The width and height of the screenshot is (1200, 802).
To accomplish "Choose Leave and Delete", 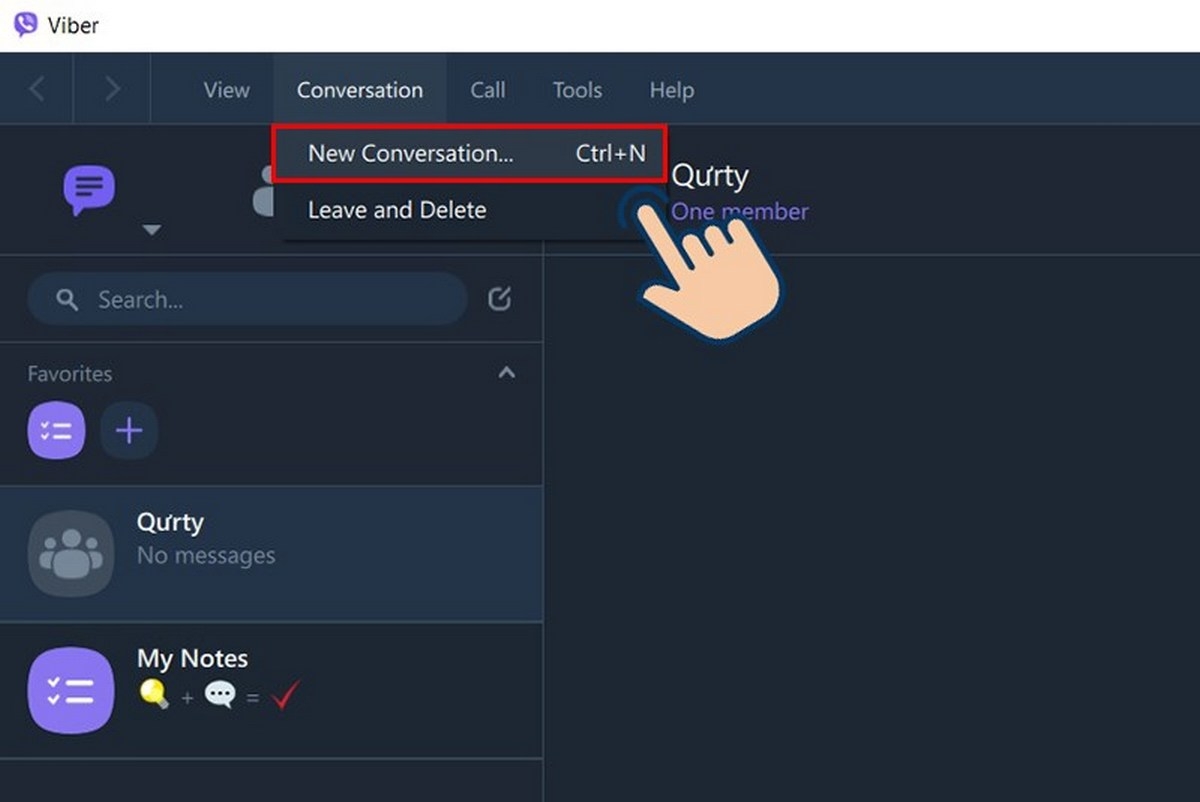I will click(x=397, y=210).
